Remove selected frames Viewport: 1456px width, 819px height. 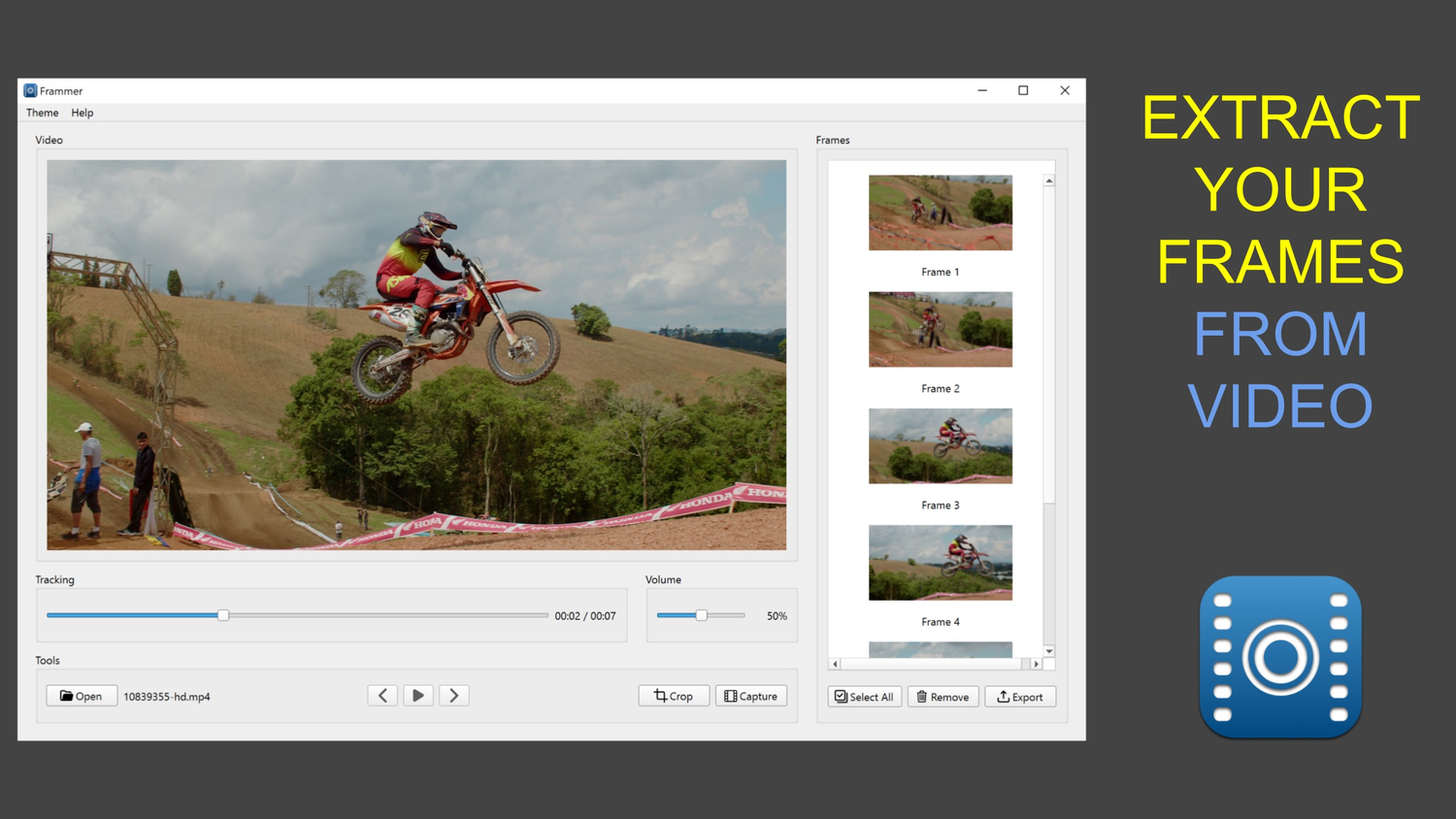[943, 697]
